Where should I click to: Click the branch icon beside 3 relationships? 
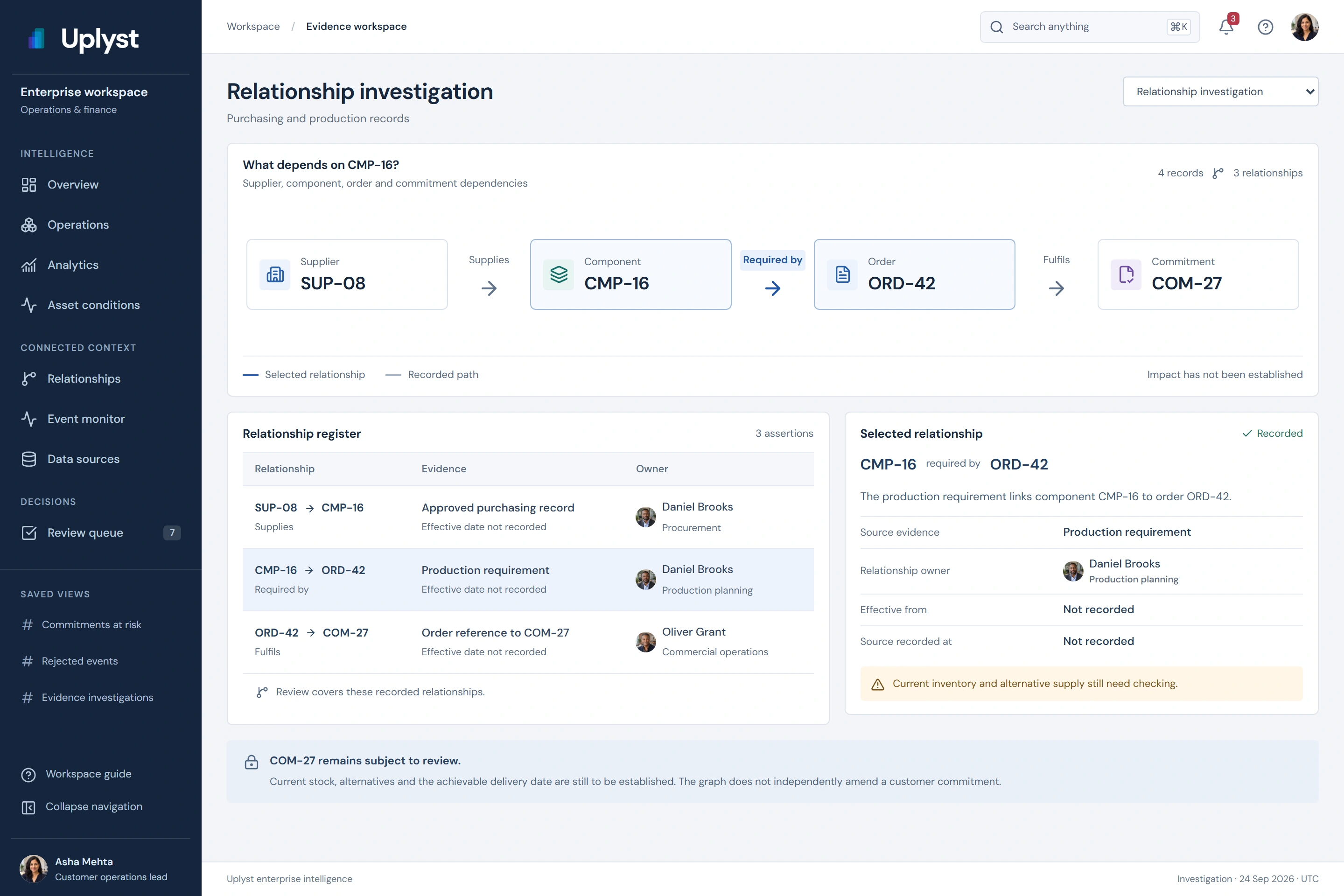(x=1218, y=173)
